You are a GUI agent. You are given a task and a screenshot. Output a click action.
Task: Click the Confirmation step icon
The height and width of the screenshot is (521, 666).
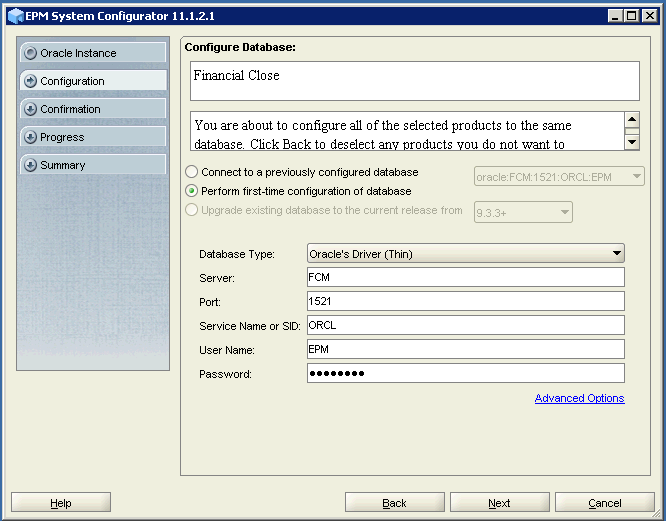pyautogui.click(x=30, y=109)
